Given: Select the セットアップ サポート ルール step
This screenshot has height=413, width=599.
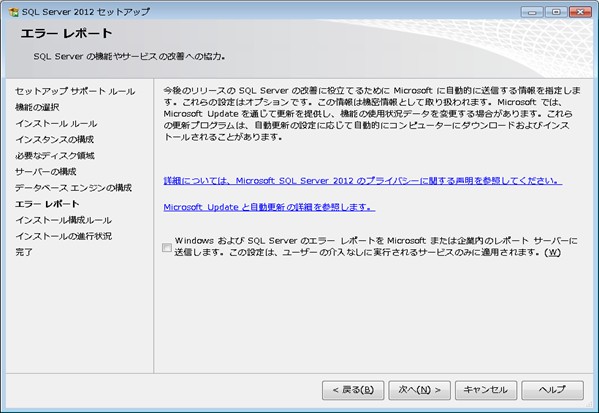Looking at the screenshot, I should (75, 91).
